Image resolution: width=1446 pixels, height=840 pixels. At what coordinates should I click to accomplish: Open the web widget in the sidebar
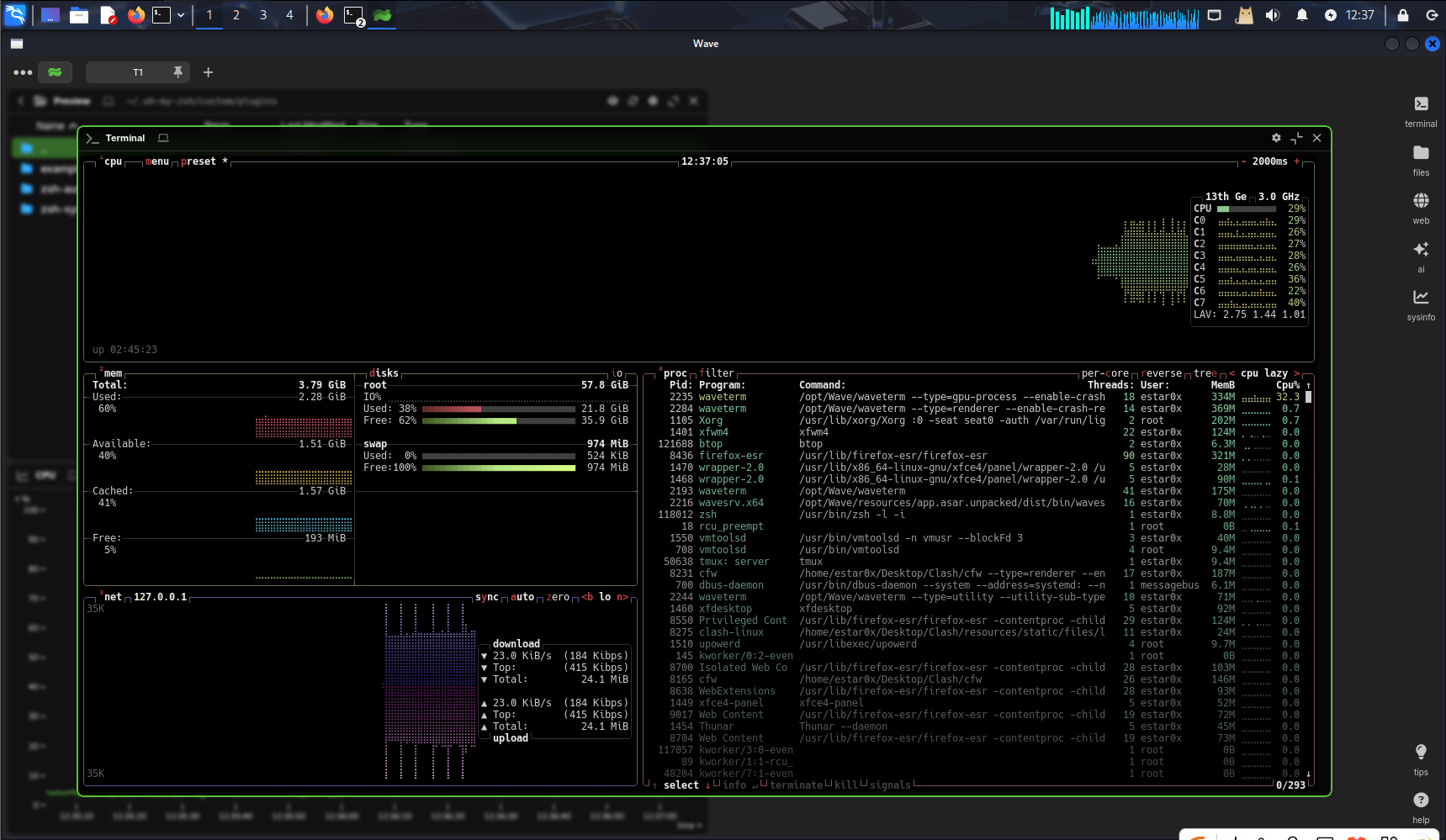click(x=1421, y=208)
